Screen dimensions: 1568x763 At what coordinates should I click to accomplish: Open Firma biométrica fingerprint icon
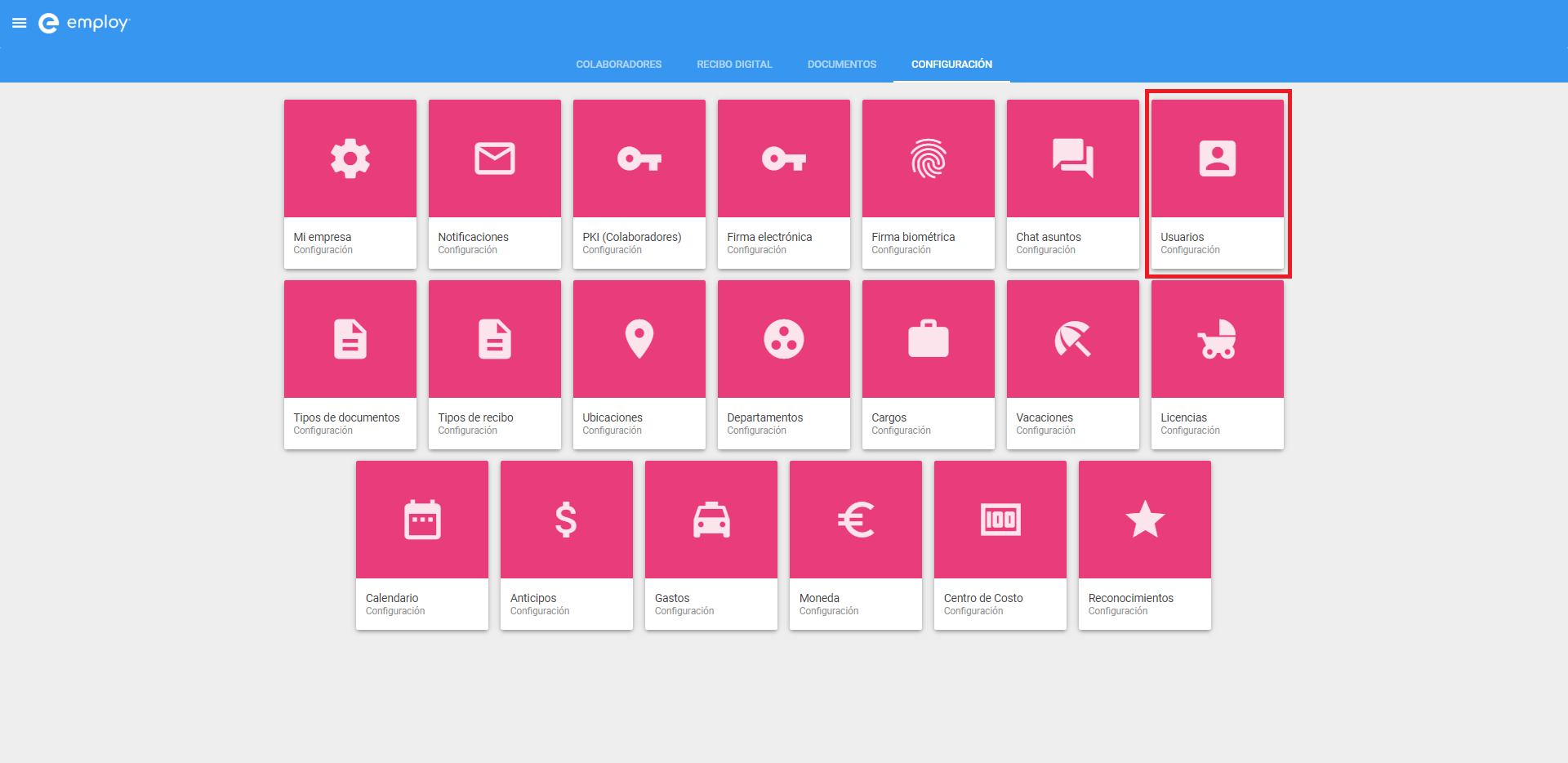[929, 158]
